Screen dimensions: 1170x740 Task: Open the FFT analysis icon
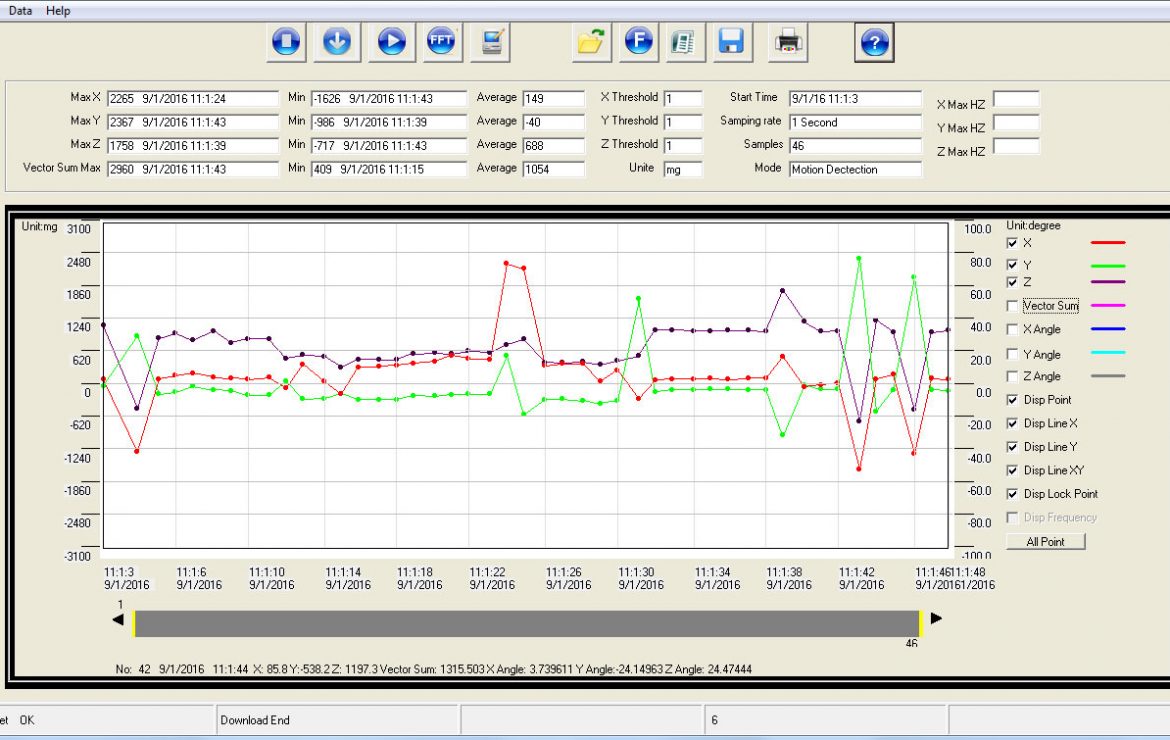[x=440, y=41]
